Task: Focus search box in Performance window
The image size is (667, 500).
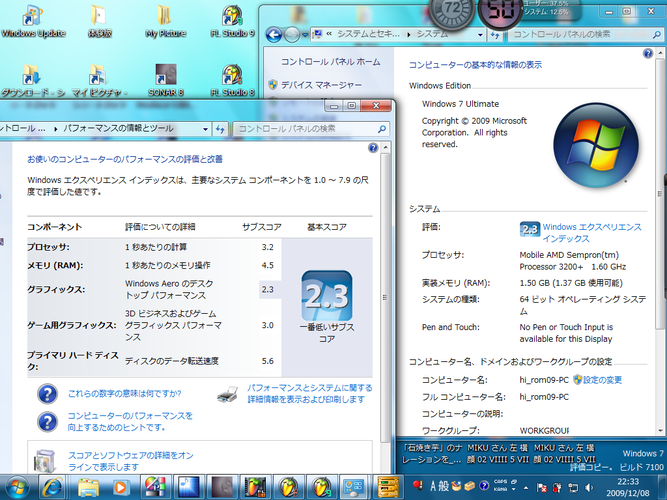Action: [311, 129]
